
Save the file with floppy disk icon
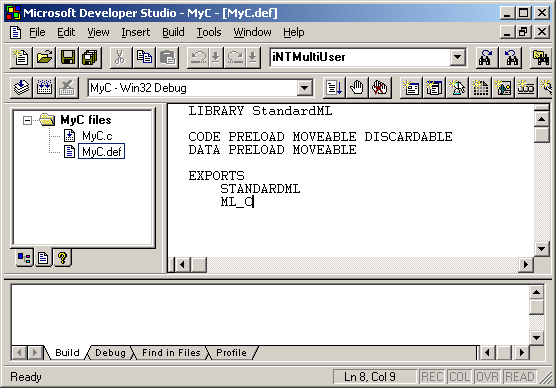click(x=67, y=57)
